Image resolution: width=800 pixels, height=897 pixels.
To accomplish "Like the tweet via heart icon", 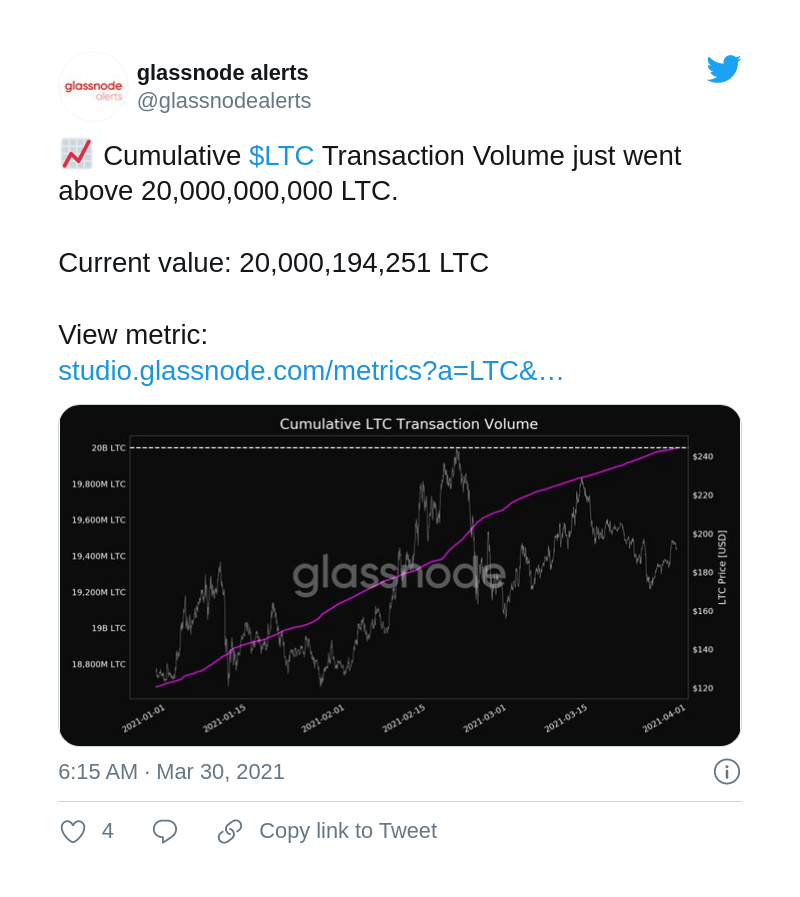I will (x=72, y=831).
